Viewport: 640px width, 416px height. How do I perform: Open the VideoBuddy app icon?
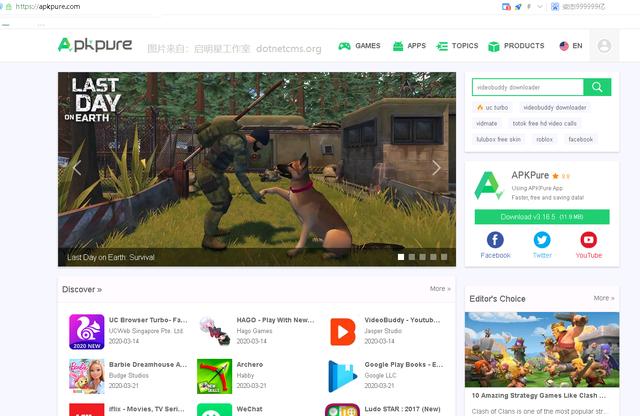pos(342,332)
